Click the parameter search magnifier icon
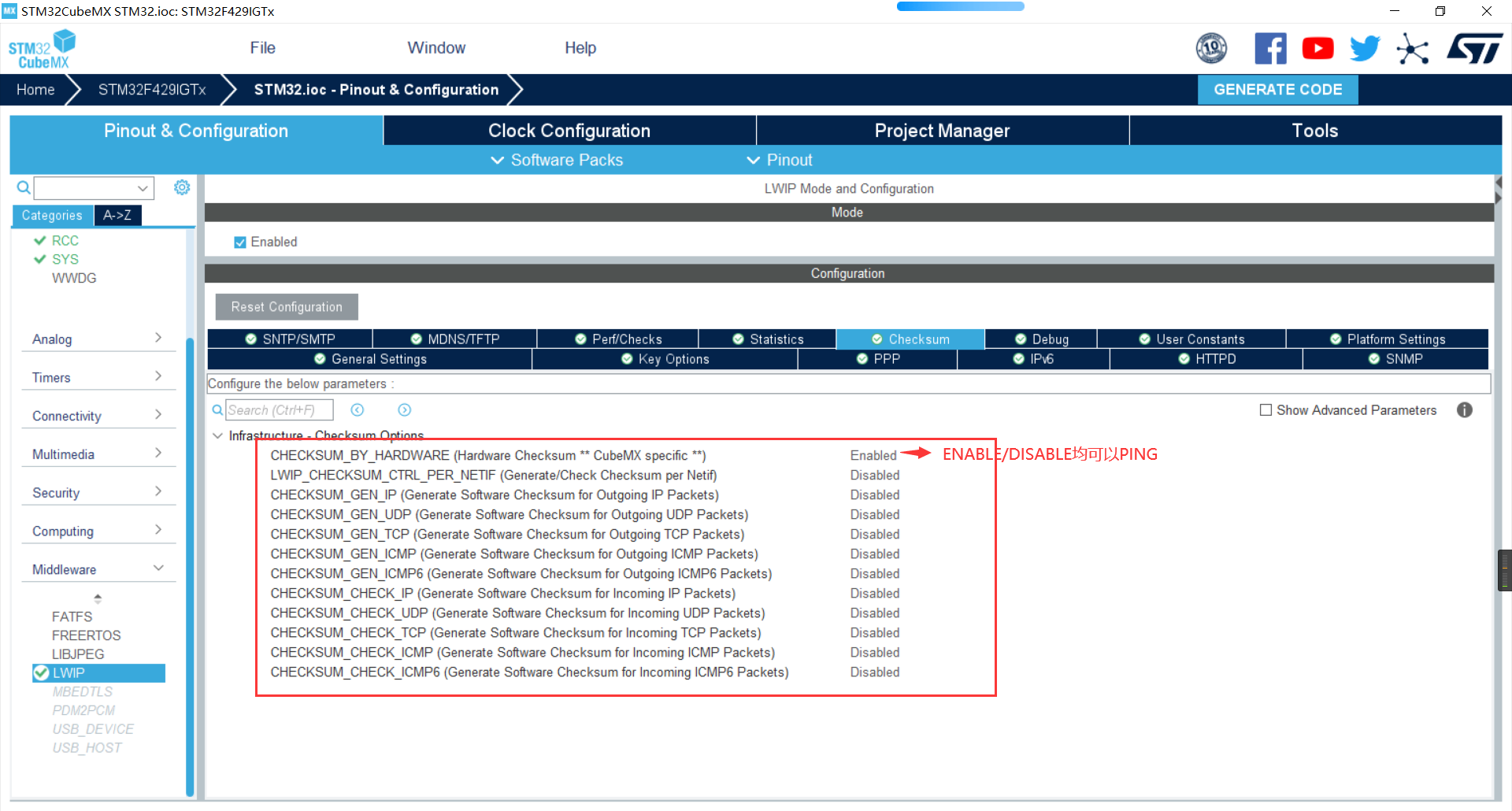This screenshot has width=1512, height=811. pos(217,410)
